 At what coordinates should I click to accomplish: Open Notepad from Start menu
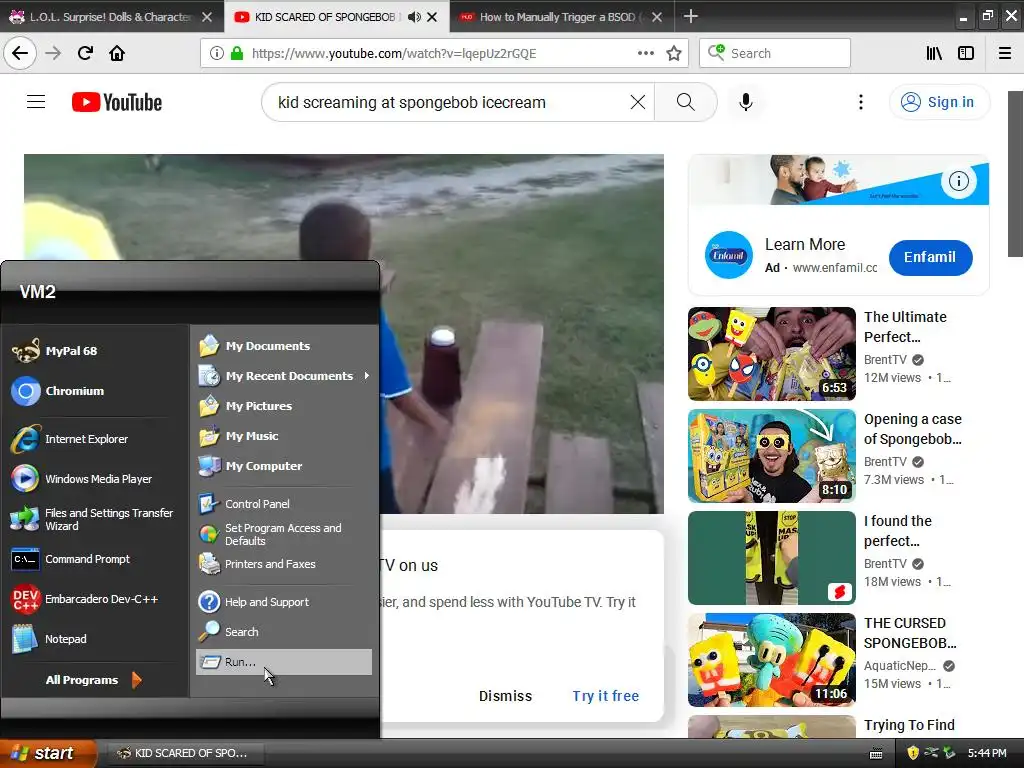49,639
